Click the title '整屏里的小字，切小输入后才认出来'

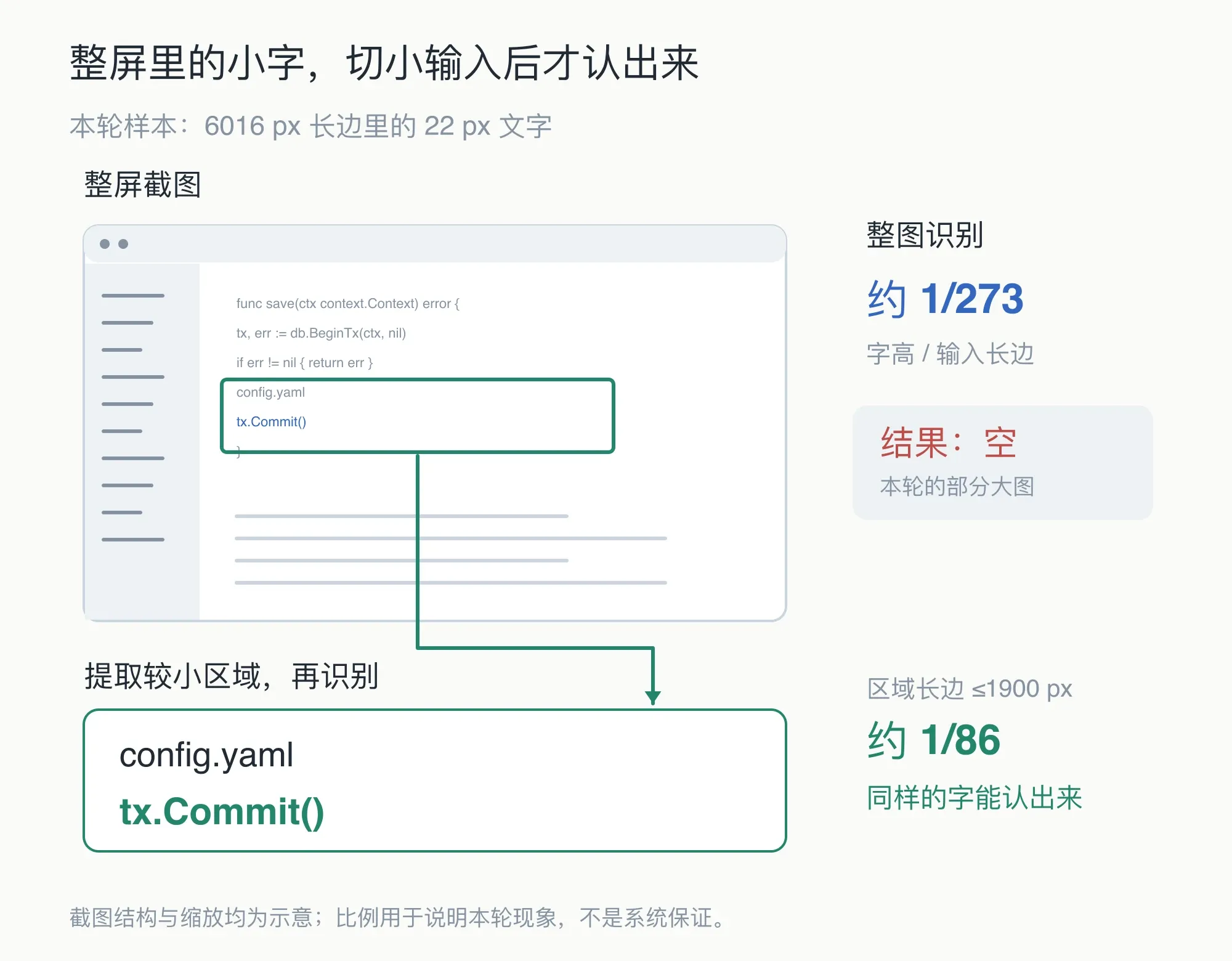tap(384, 63)
